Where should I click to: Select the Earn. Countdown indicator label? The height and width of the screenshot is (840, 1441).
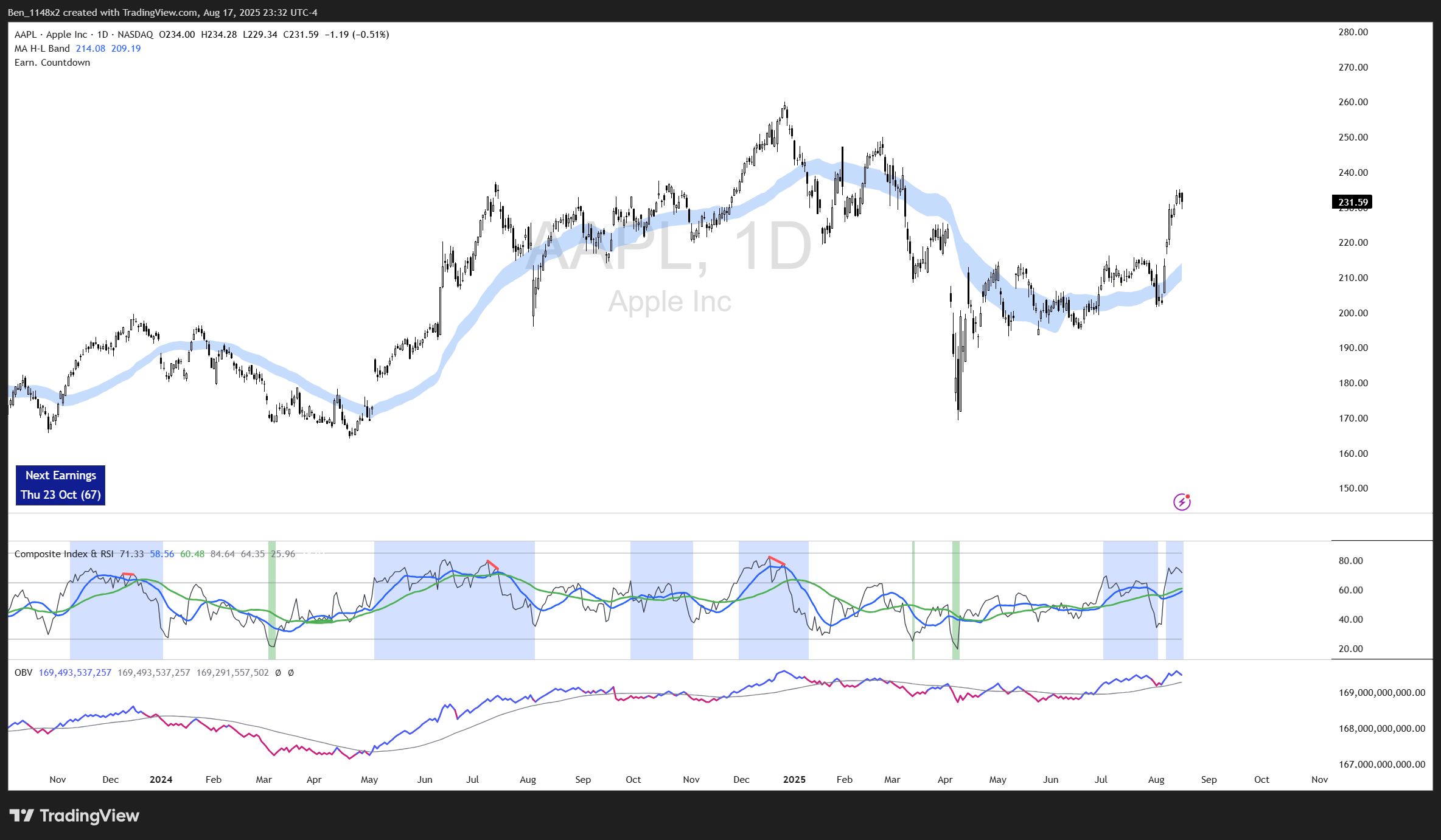click(x=52, y=63)
